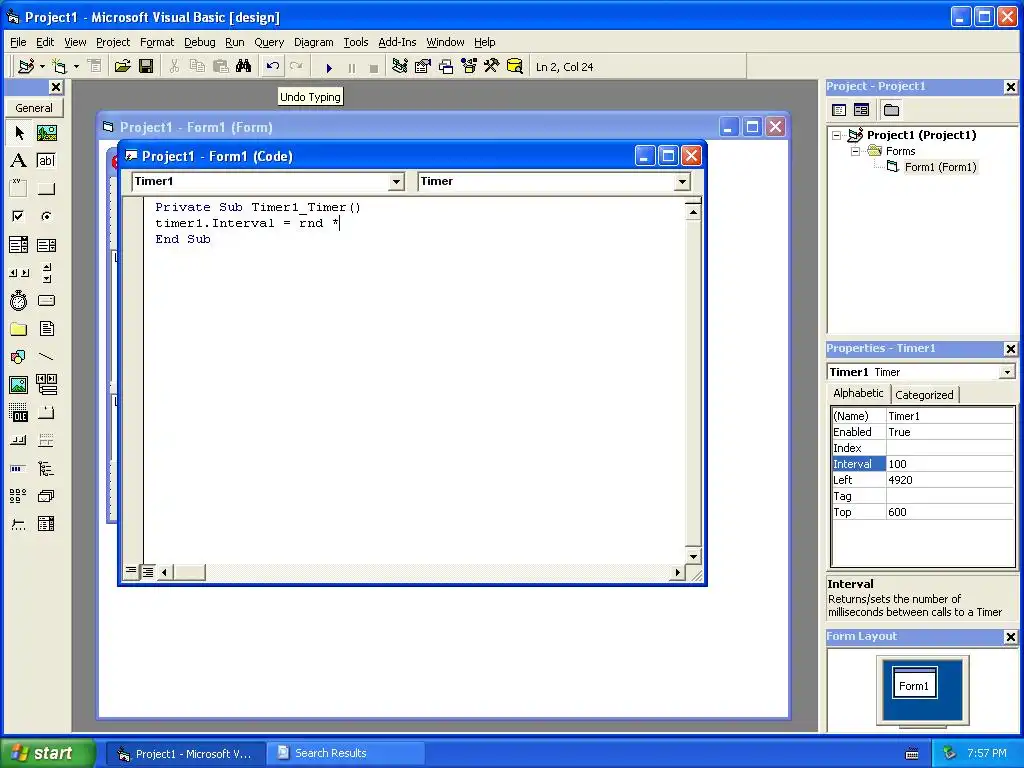
Task: Switch to Procedure View in code window
Action: [x=131, y=572]
